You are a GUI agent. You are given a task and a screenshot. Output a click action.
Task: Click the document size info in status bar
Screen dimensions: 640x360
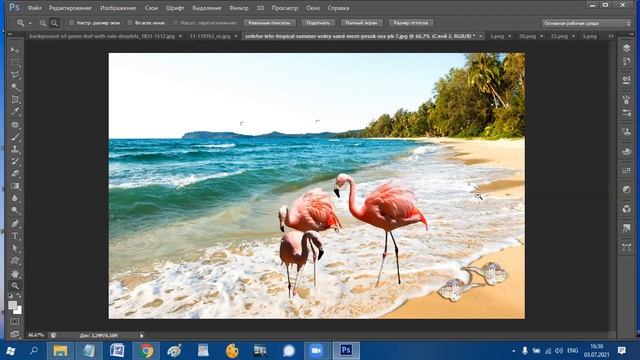[x=99, y=335]
